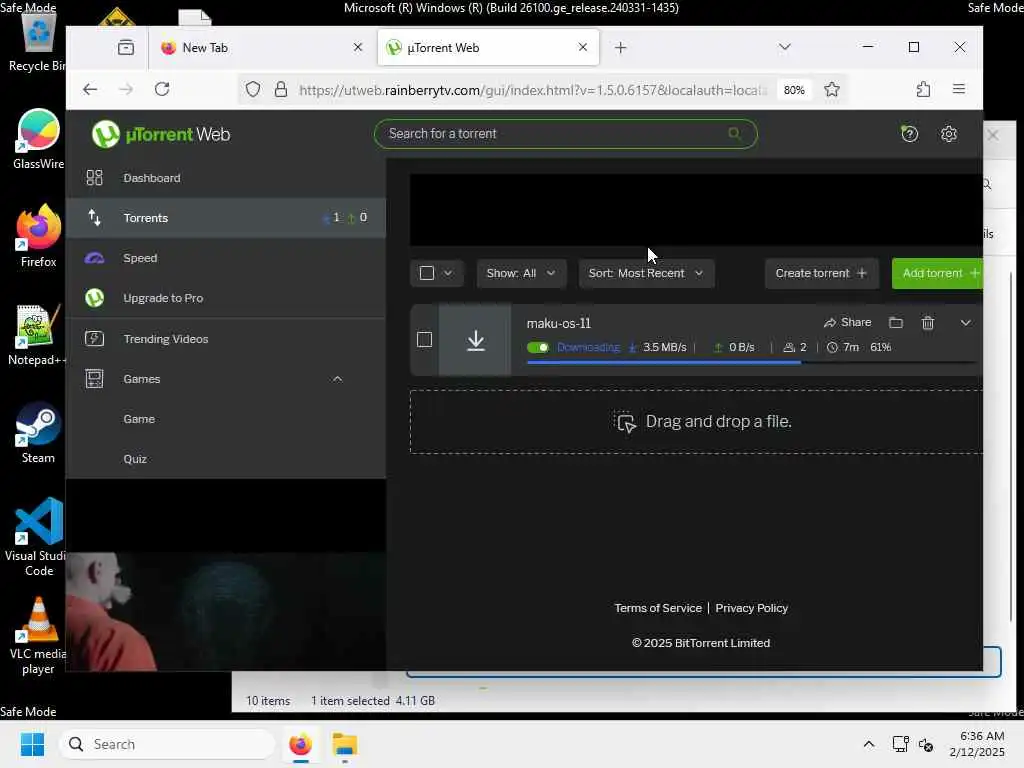Click the tracking protection shield icon
Viewport: 1024px width, 768px height.
tap(253, 89)
